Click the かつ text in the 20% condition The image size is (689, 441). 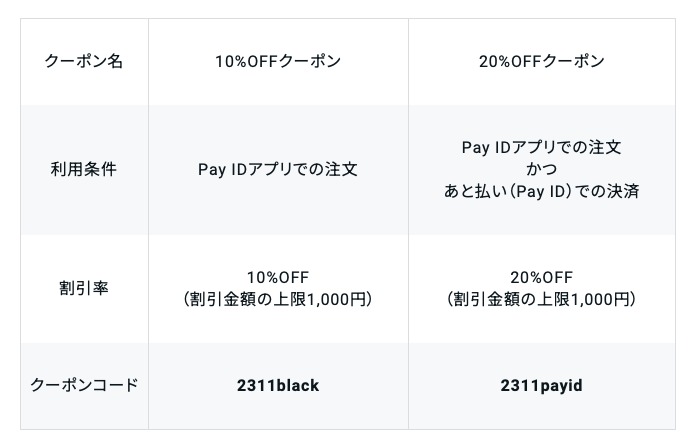point(541,169)
